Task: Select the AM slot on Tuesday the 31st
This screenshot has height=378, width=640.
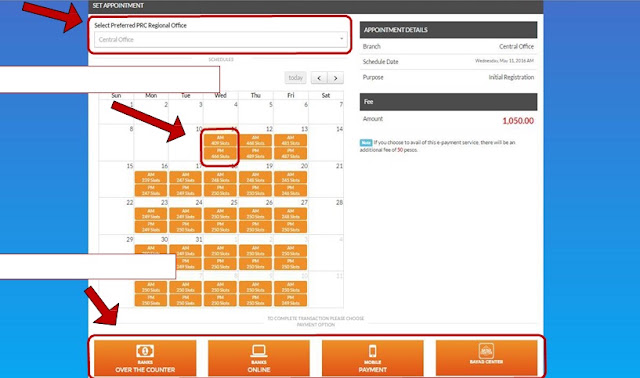Action: 186,251
